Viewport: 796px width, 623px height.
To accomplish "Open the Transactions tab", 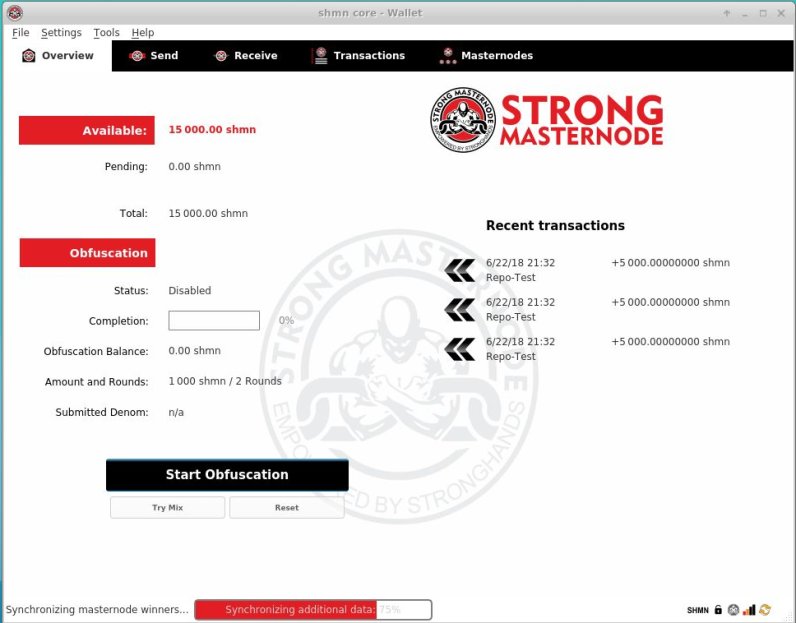I will point(359,55).
